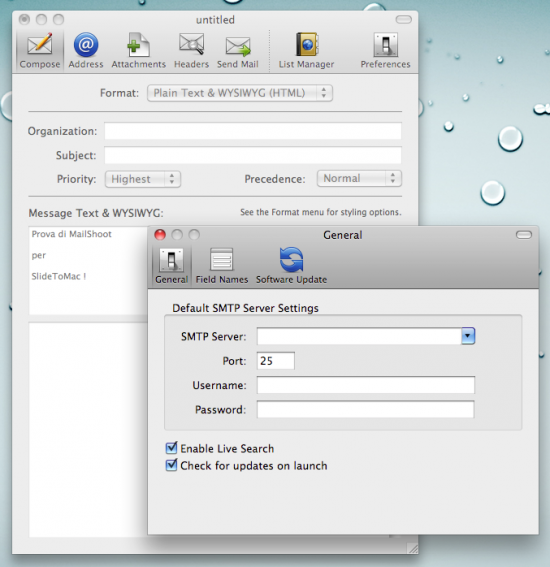Image resolution: width=550 pixels, height=567 pixels.
Task: Close the General preferences window
Action: pyautogui.click(x=160, y=235)
